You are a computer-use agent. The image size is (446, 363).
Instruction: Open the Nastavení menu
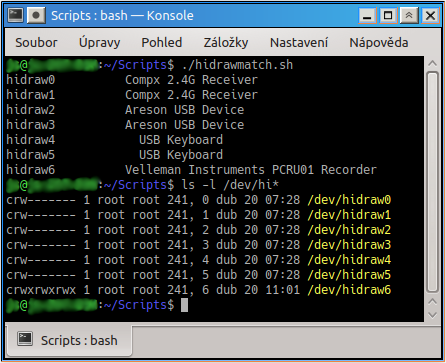(299, 43)
